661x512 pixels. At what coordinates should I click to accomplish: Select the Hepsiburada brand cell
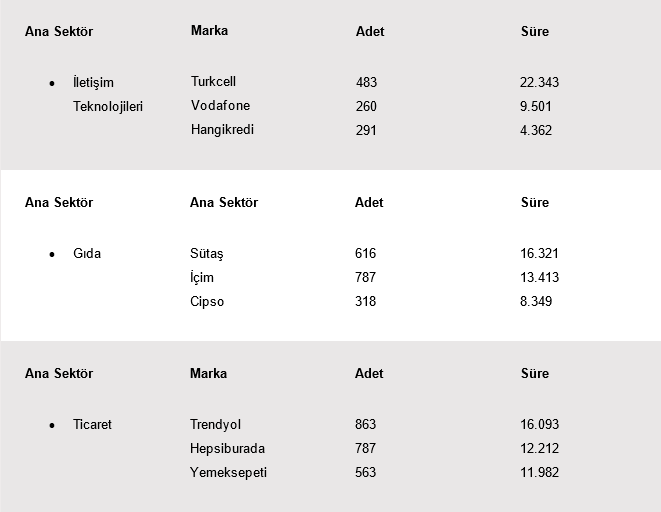pyautogui.click(x=227, y=449)
